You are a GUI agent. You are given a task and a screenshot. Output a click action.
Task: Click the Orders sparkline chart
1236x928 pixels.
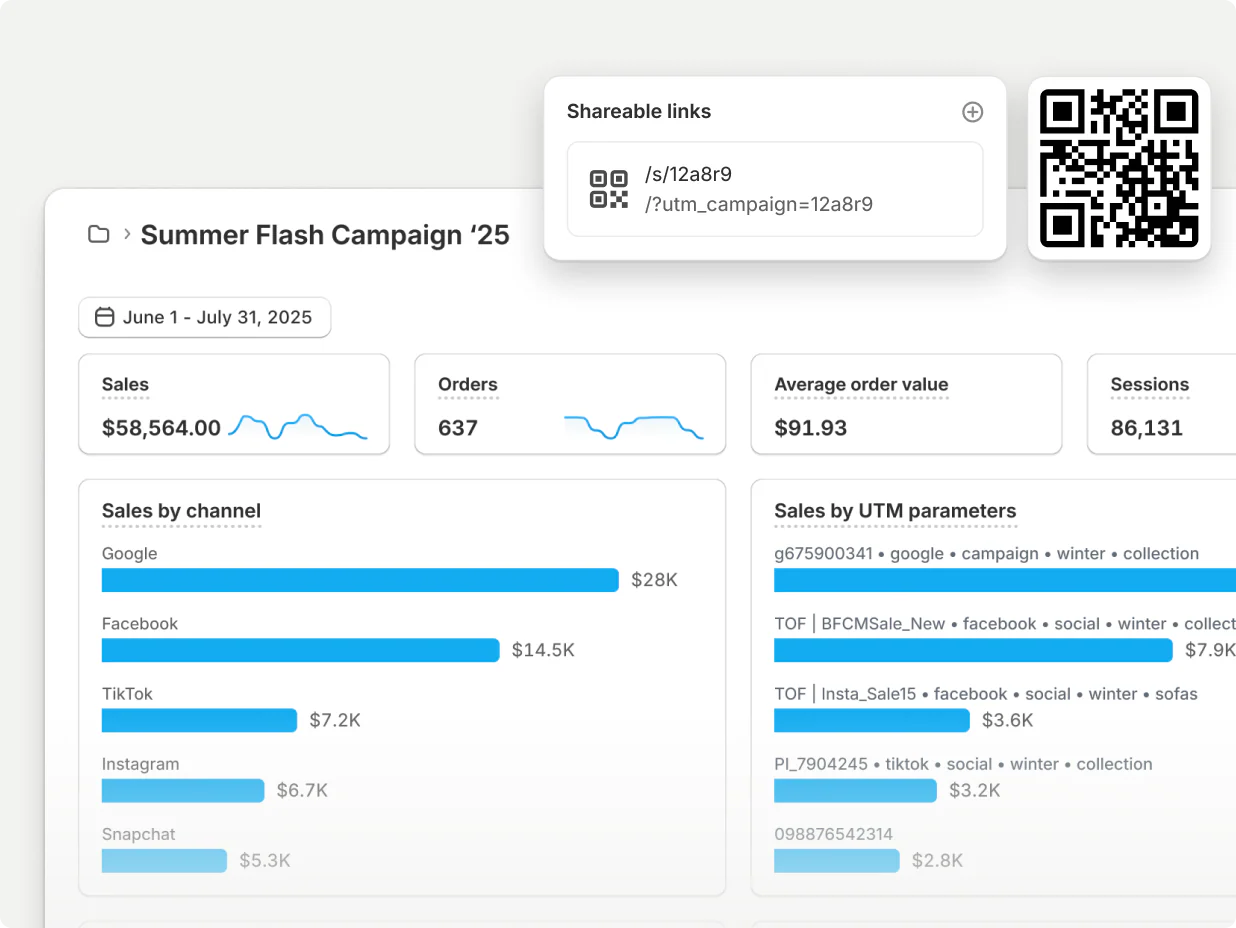pos(634,427)
